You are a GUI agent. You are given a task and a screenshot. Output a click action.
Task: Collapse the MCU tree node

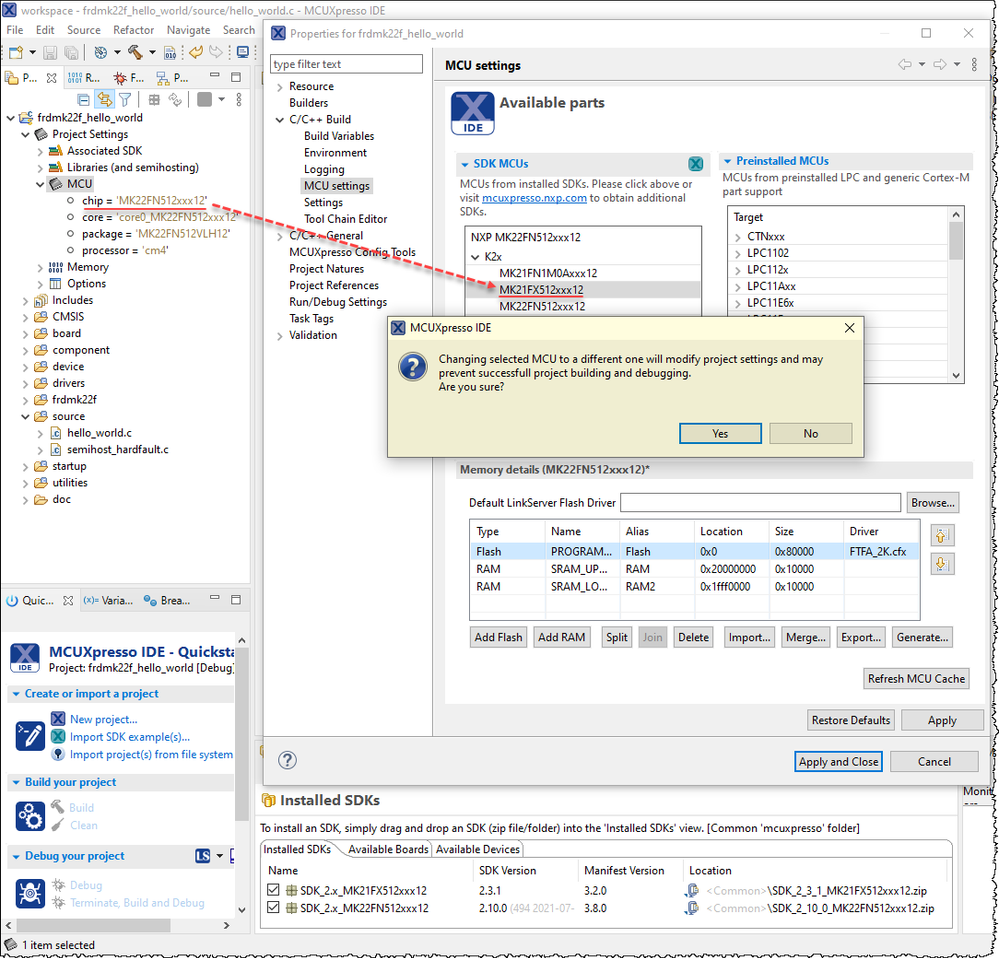click(x=40, y=185)
